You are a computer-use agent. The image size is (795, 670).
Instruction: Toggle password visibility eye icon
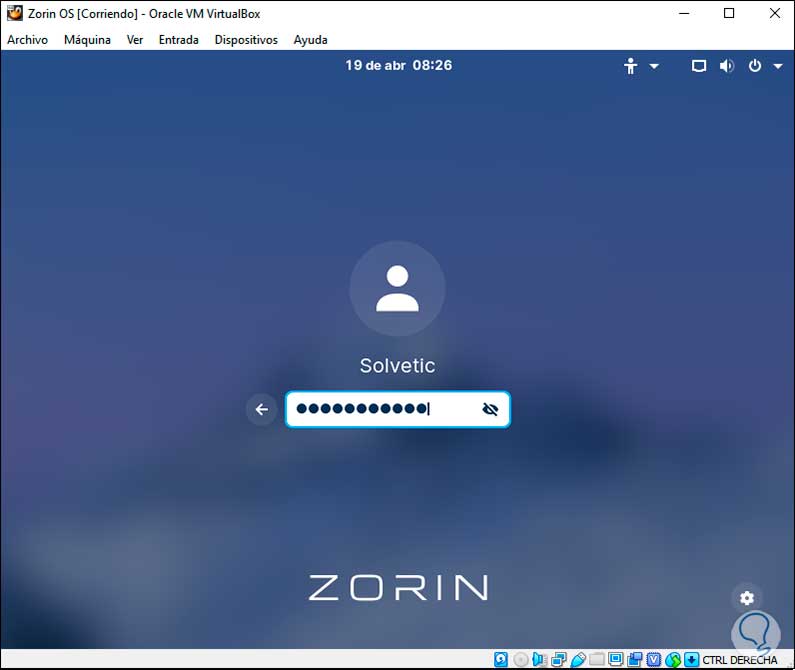click(490, 409)
